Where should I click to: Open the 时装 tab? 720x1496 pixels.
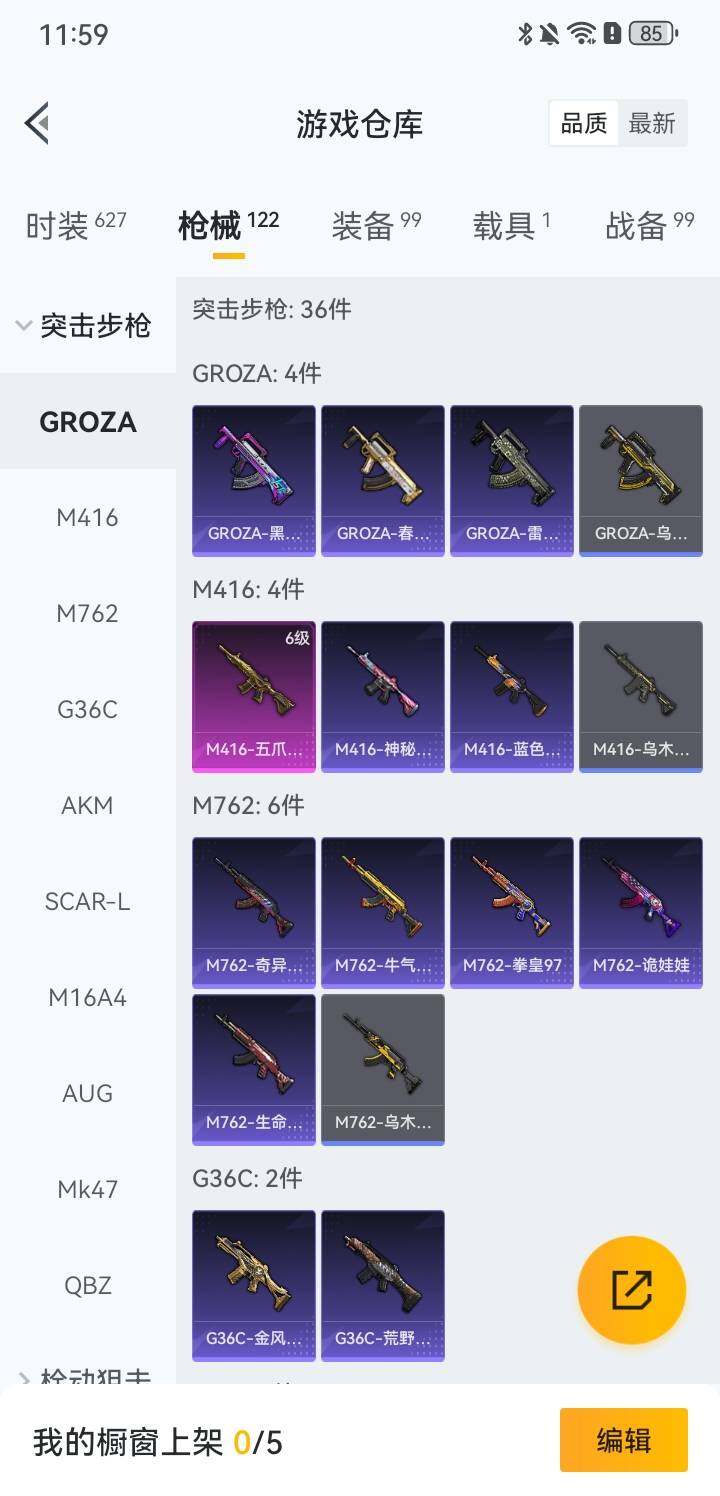tap(76, 225)
